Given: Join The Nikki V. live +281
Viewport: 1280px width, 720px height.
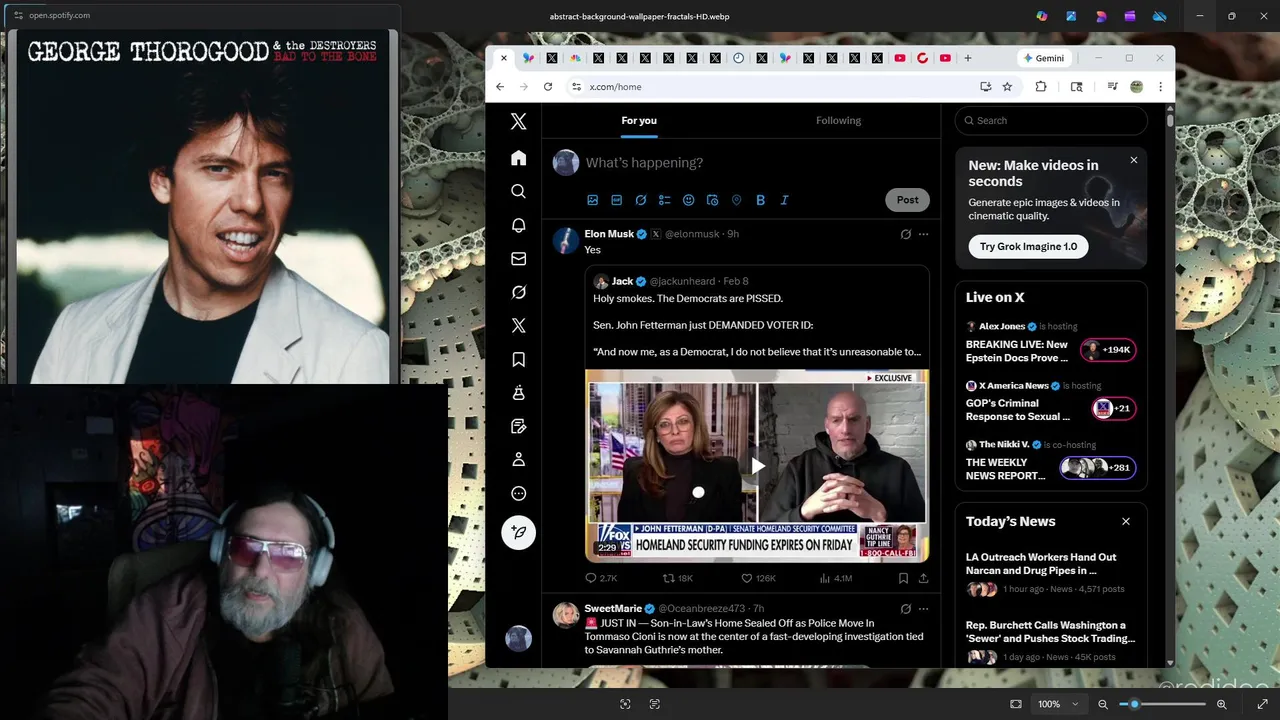Looking at the screenshot, I should [1098, 467].
